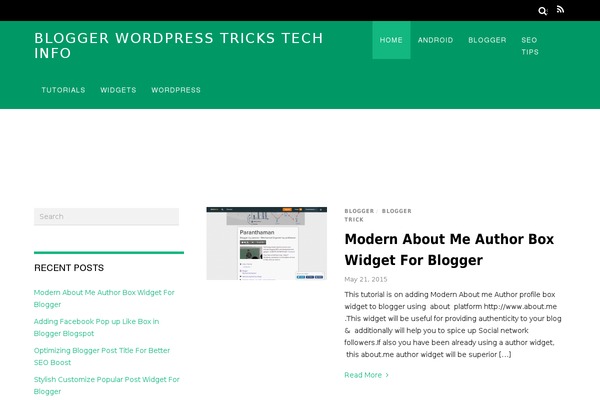Image resolution: width=600 pixels, height=400 pixels.
Task: Focus the sidebar Search field
Action: pos(106,217)
